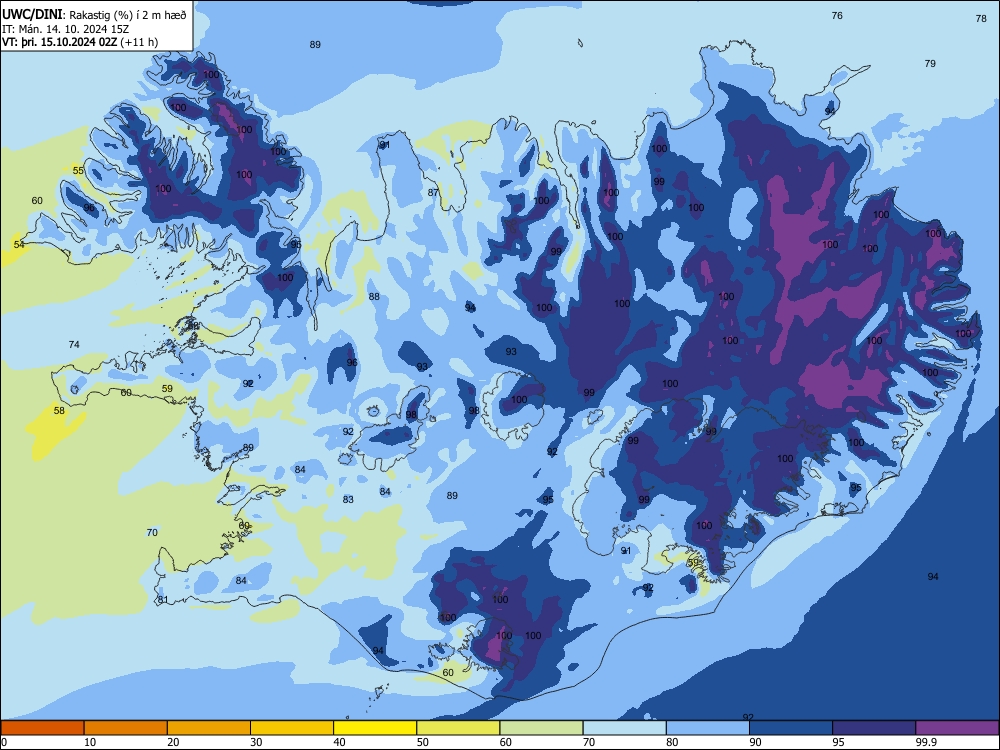Click the bright yellow 40–50 legend swatch

(x=375, y=728)
